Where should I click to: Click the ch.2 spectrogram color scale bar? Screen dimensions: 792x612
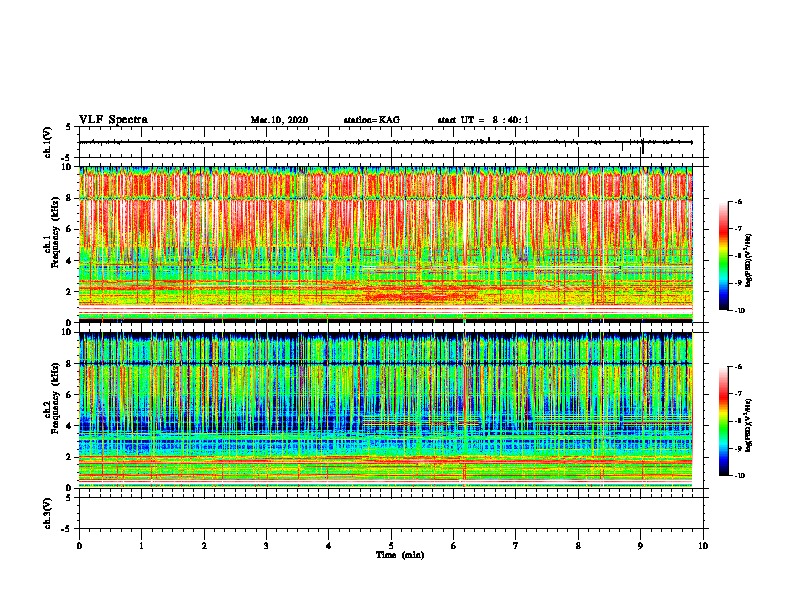[x=723, y=421]
